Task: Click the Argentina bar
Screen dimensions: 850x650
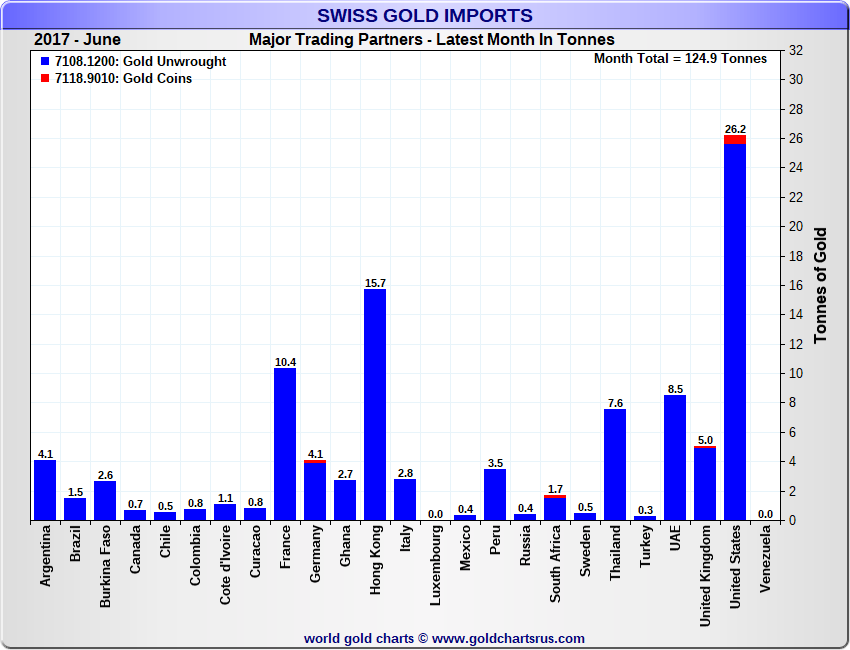Action: click(45, 490)
